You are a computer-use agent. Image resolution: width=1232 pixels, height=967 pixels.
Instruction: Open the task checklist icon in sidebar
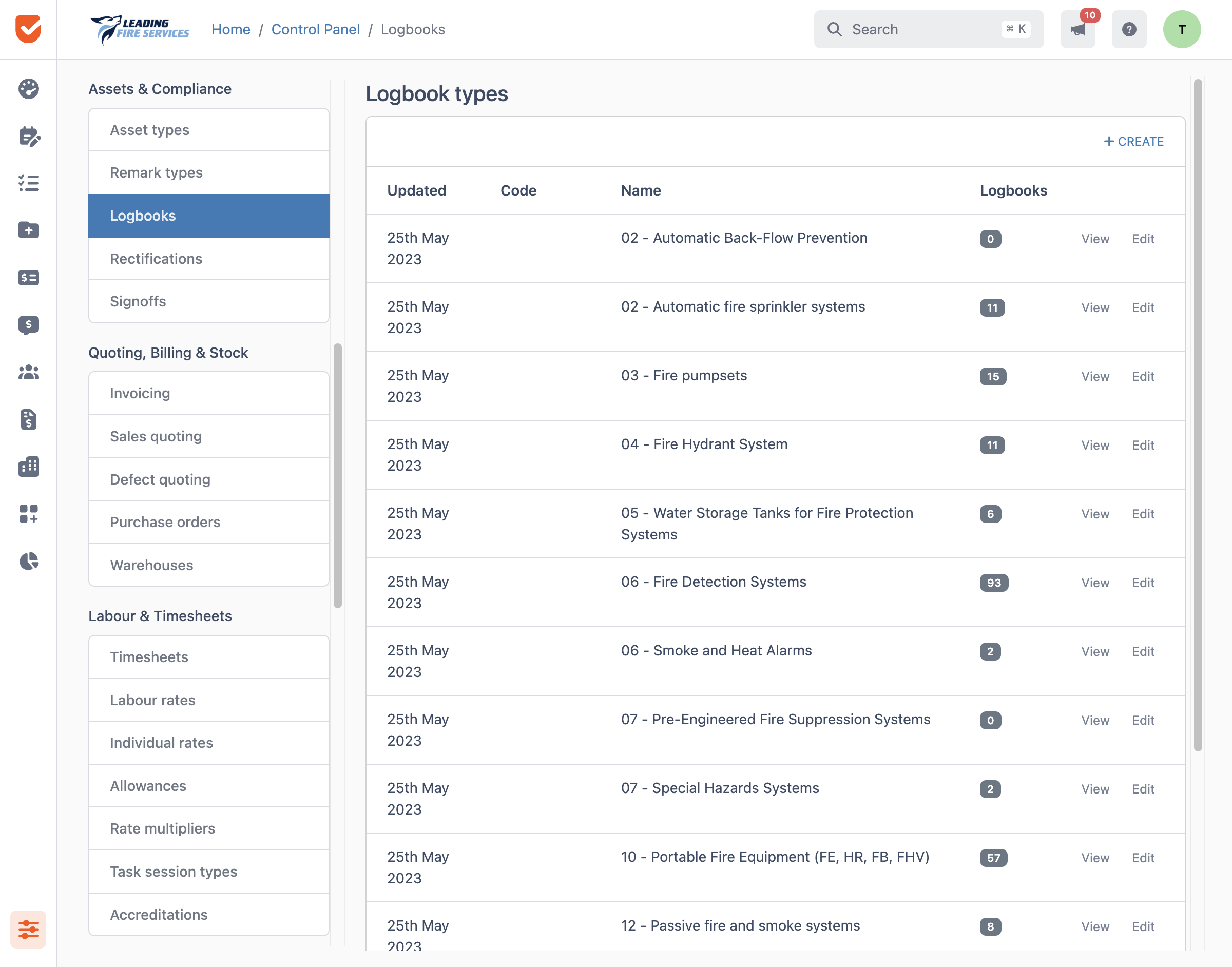click(28, 183)
